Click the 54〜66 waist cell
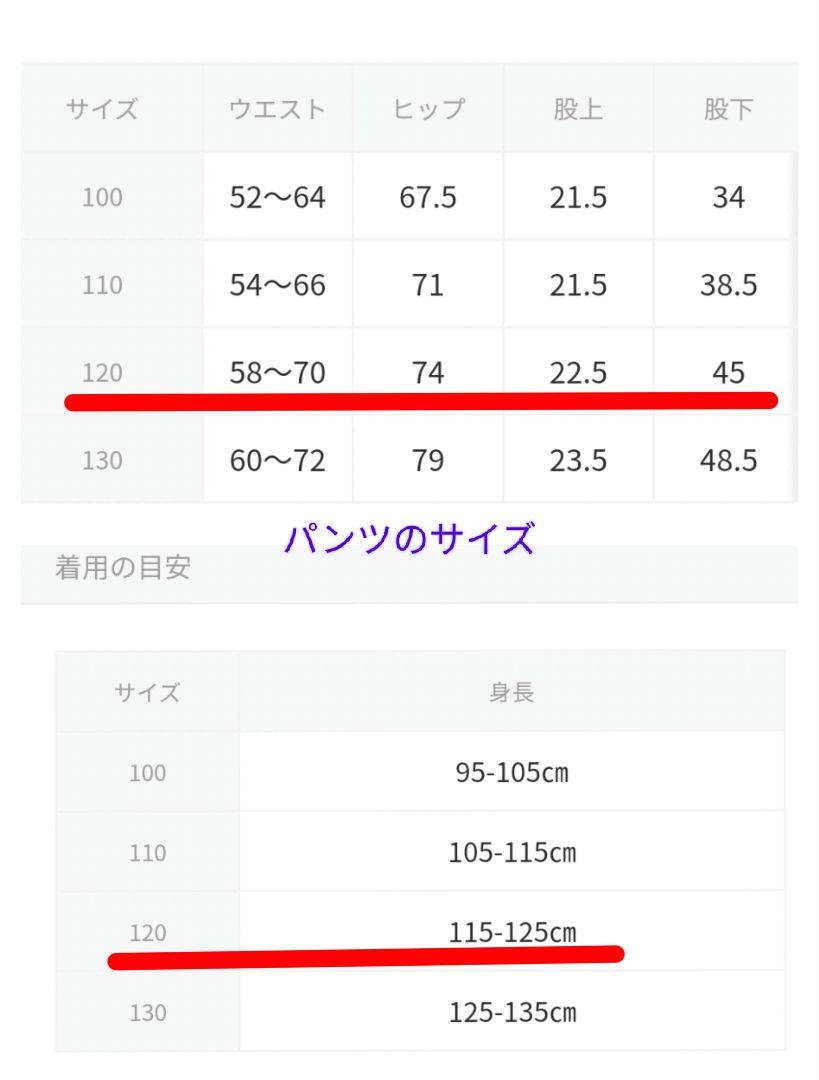This screenshot has width=819, height=1080. (278, 284)
